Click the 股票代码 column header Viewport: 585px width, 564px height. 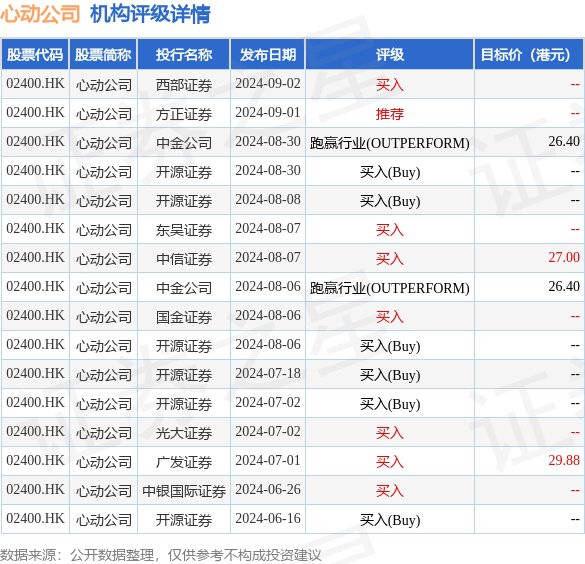35,54
